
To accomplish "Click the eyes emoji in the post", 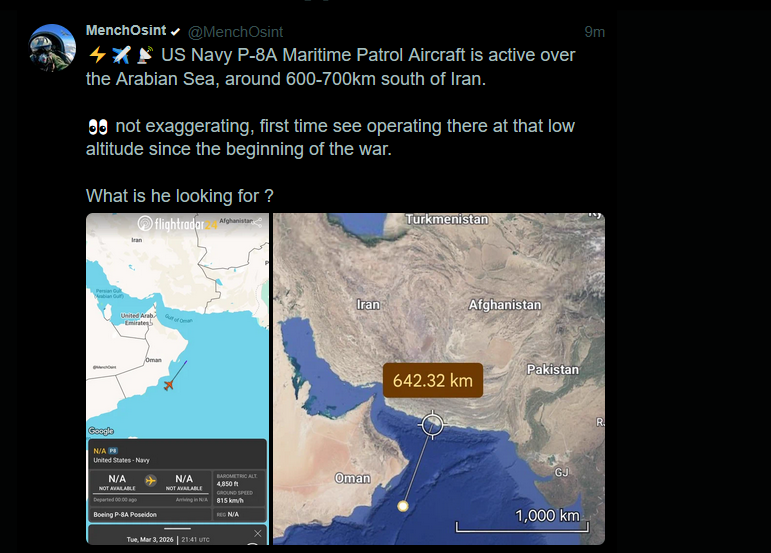I will (x=97, y=126).
